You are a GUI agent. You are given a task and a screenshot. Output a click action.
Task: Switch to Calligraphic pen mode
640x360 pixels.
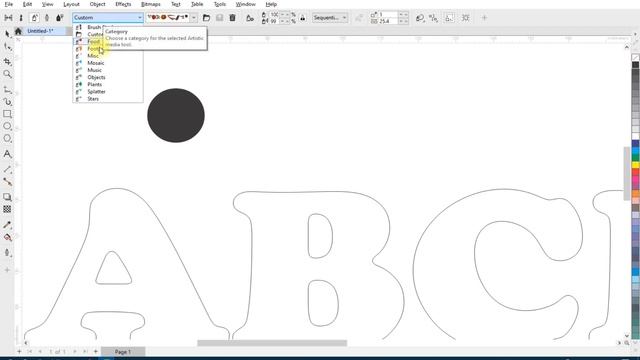(47, 18)
